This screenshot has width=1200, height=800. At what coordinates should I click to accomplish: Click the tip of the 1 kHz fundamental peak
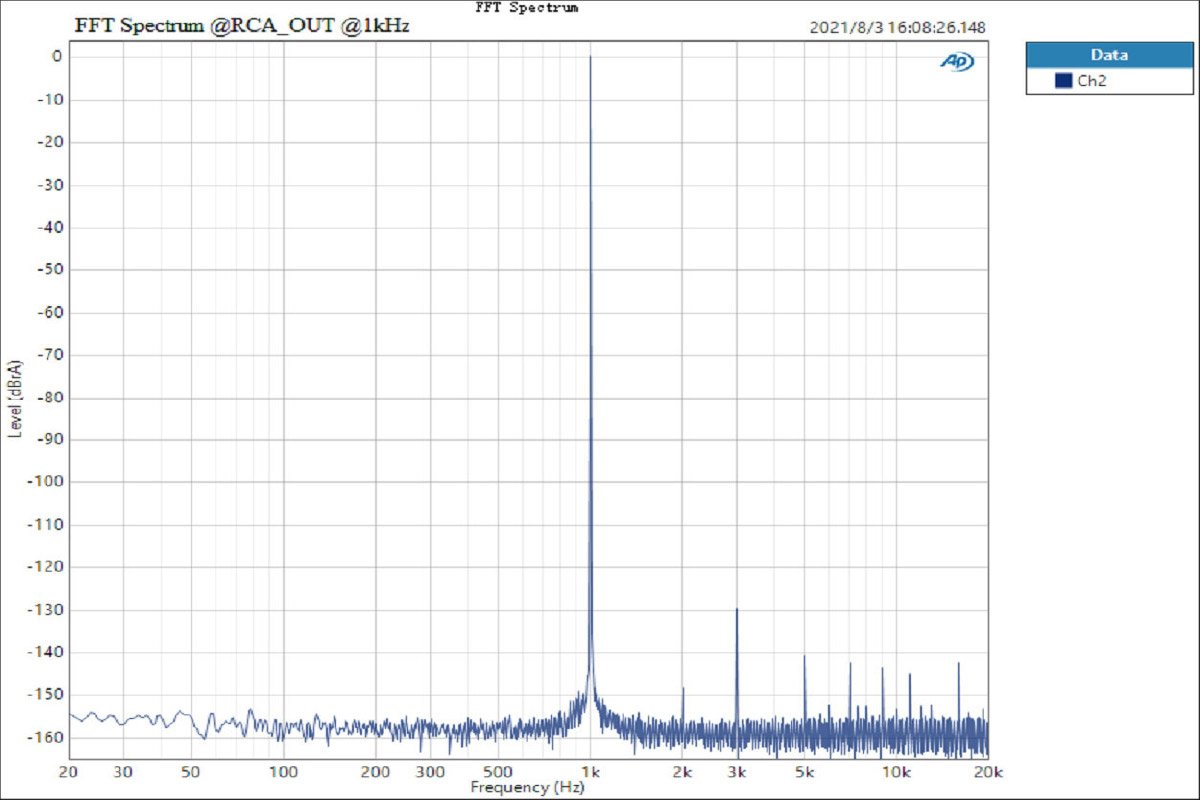(590, 57)
